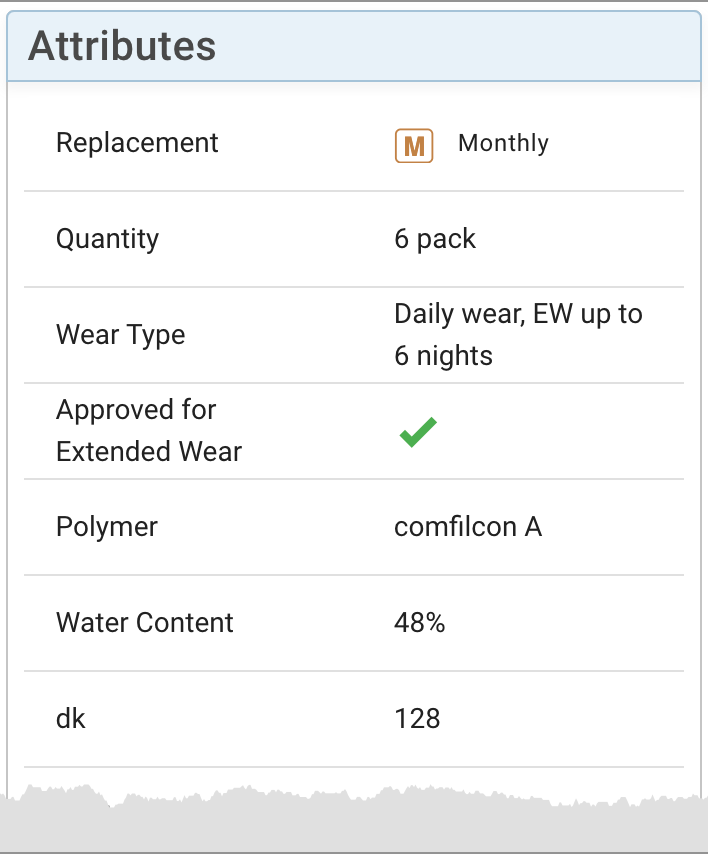Image resolution: width=708 pixels, height=854 pixels.
Task: Click the "comfilcon A" polymer value
Action: [x=468, y=527]
